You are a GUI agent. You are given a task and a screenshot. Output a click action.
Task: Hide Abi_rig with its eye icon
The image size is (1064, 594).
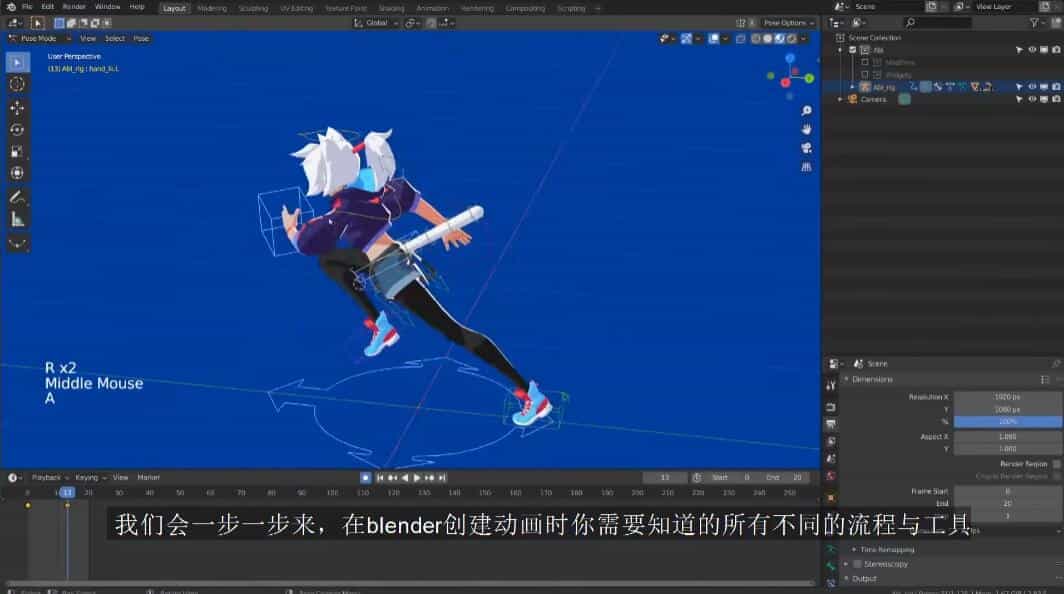pos(1032,87)
